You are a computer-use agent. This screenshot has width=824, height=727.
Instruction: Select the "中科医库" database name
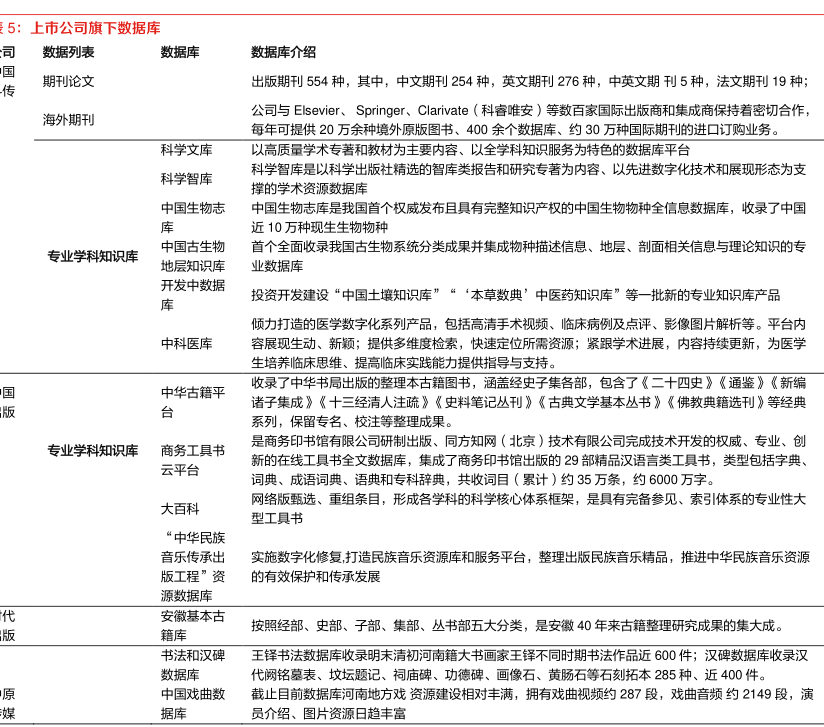coord(187,344)
